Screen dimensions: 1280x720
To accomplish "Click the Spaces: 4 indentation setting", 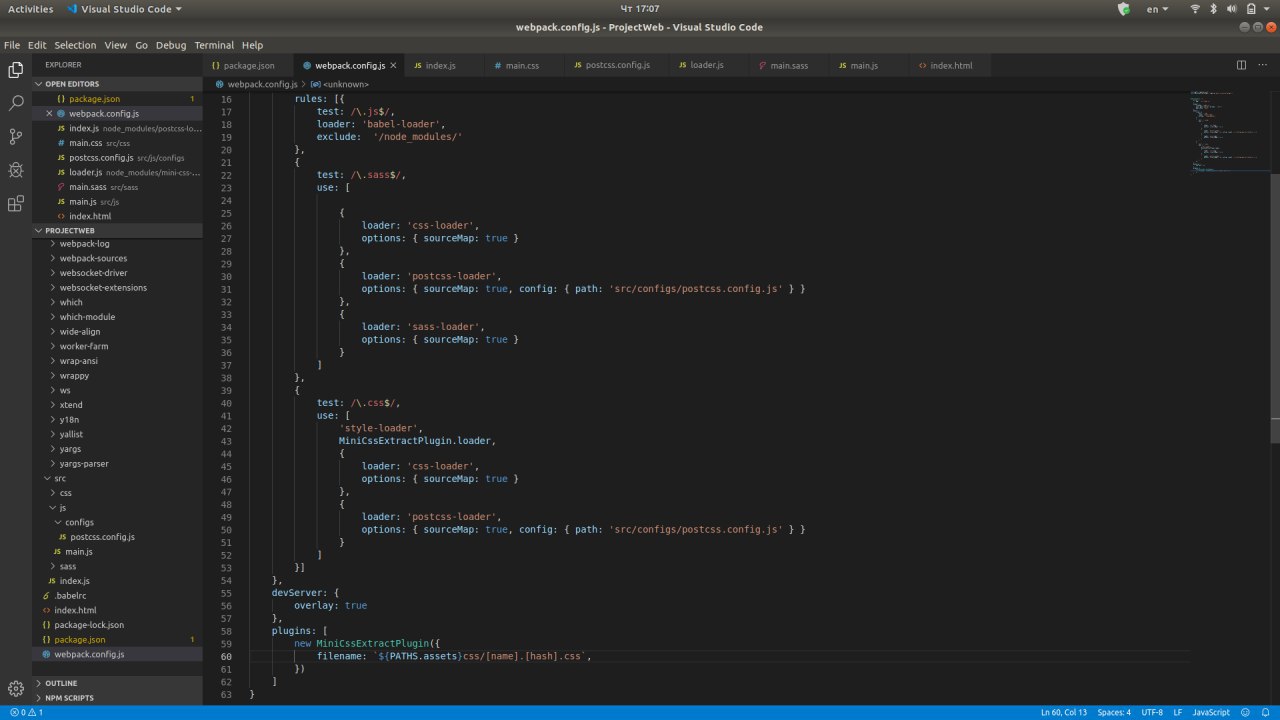I will [x=1113, y=712].
